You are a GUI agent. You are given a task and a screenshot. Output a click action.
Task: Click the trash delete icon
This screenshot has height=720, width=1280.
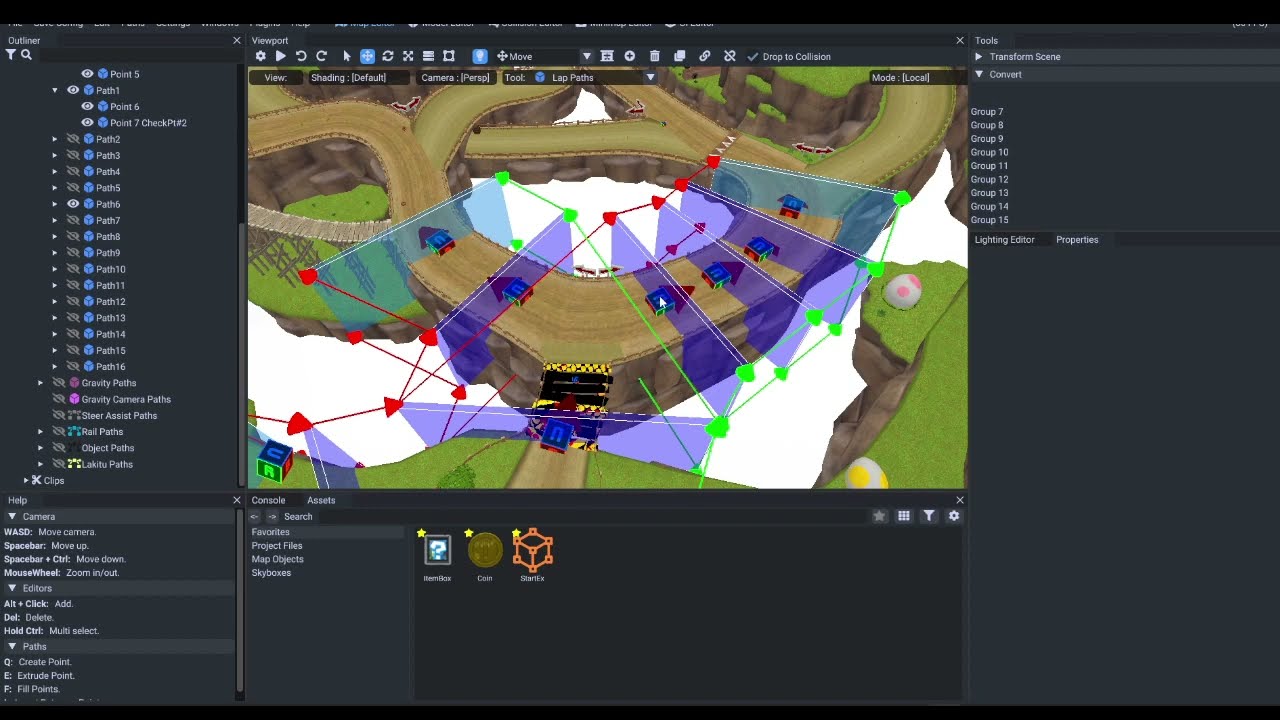click(654, 57)
